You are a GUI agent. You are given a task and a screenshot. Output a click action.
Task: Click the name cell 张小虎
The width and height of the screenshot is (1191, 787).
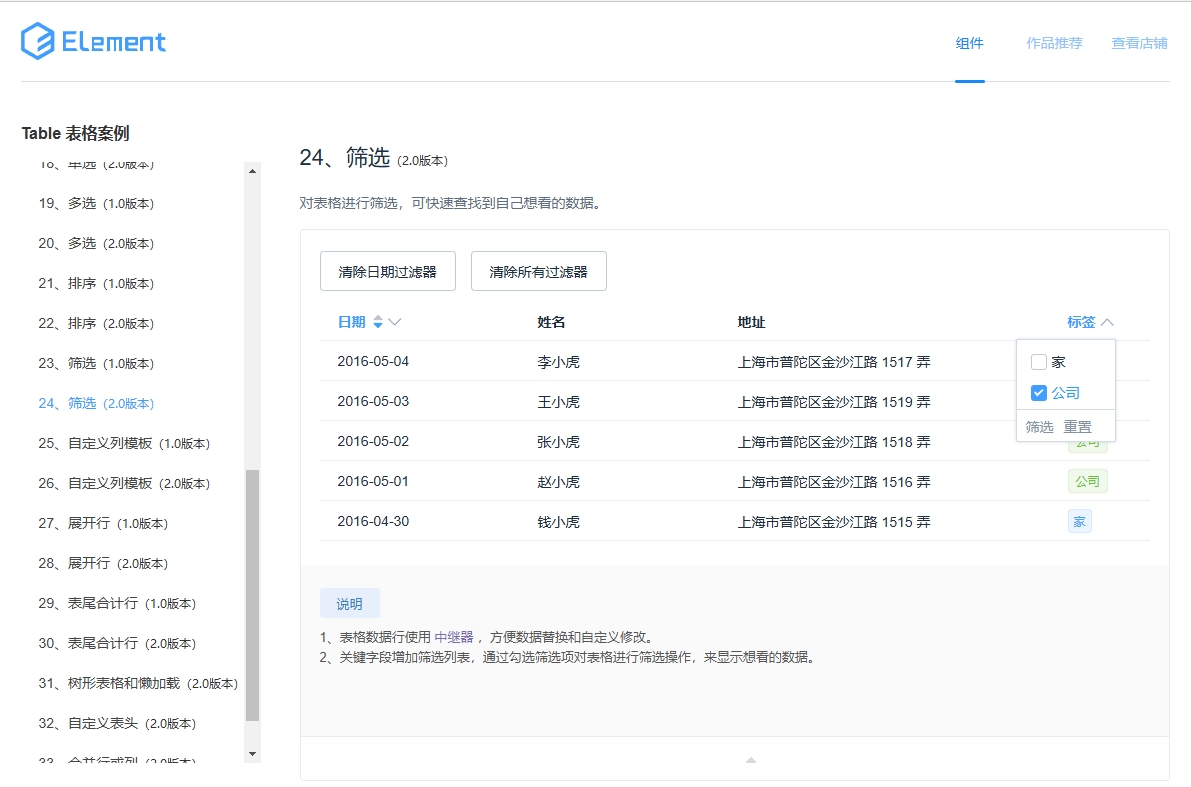tap(558, 442)
